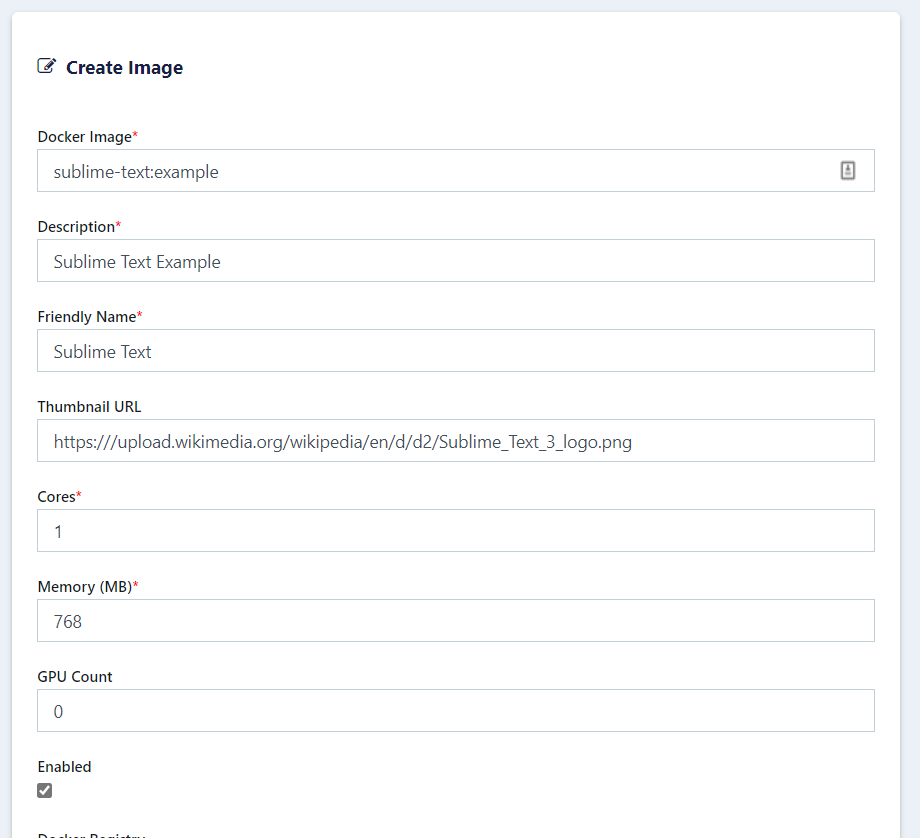Click the Description field label
This screenshot has width=920, height=838.
[x=76, y=227]
